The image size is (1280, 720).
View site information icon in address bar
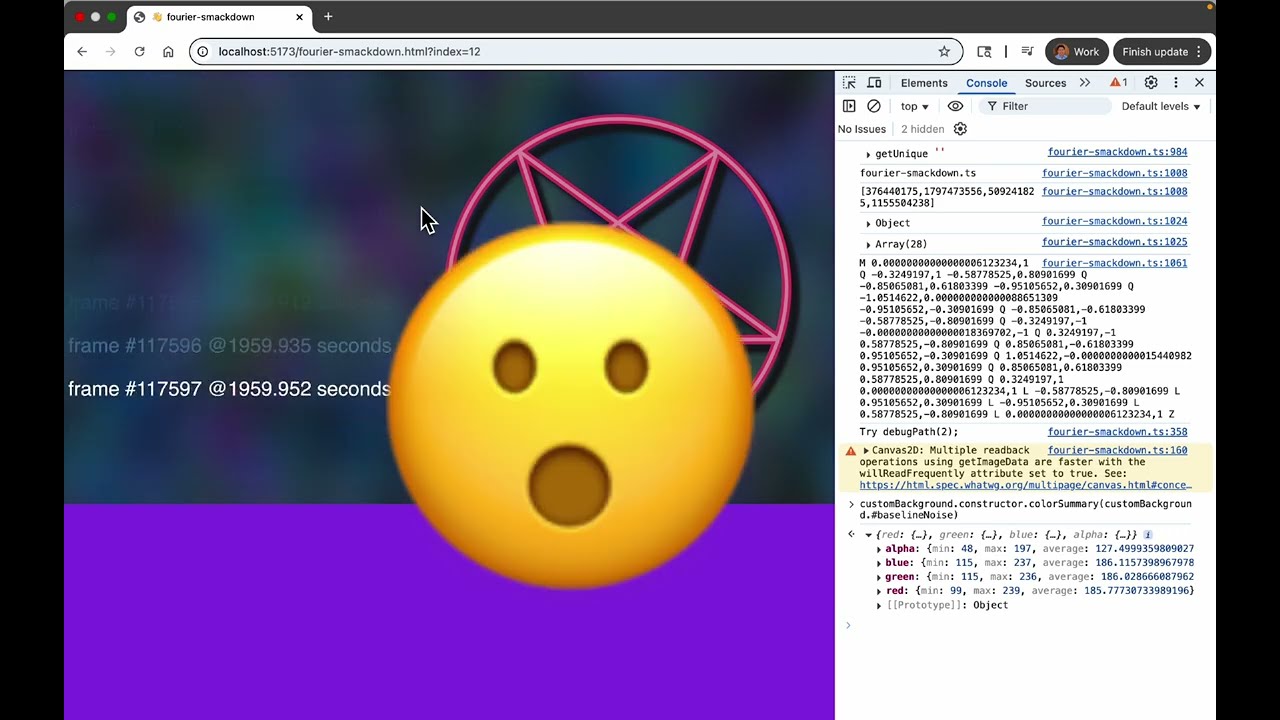(x=203, y=52)
